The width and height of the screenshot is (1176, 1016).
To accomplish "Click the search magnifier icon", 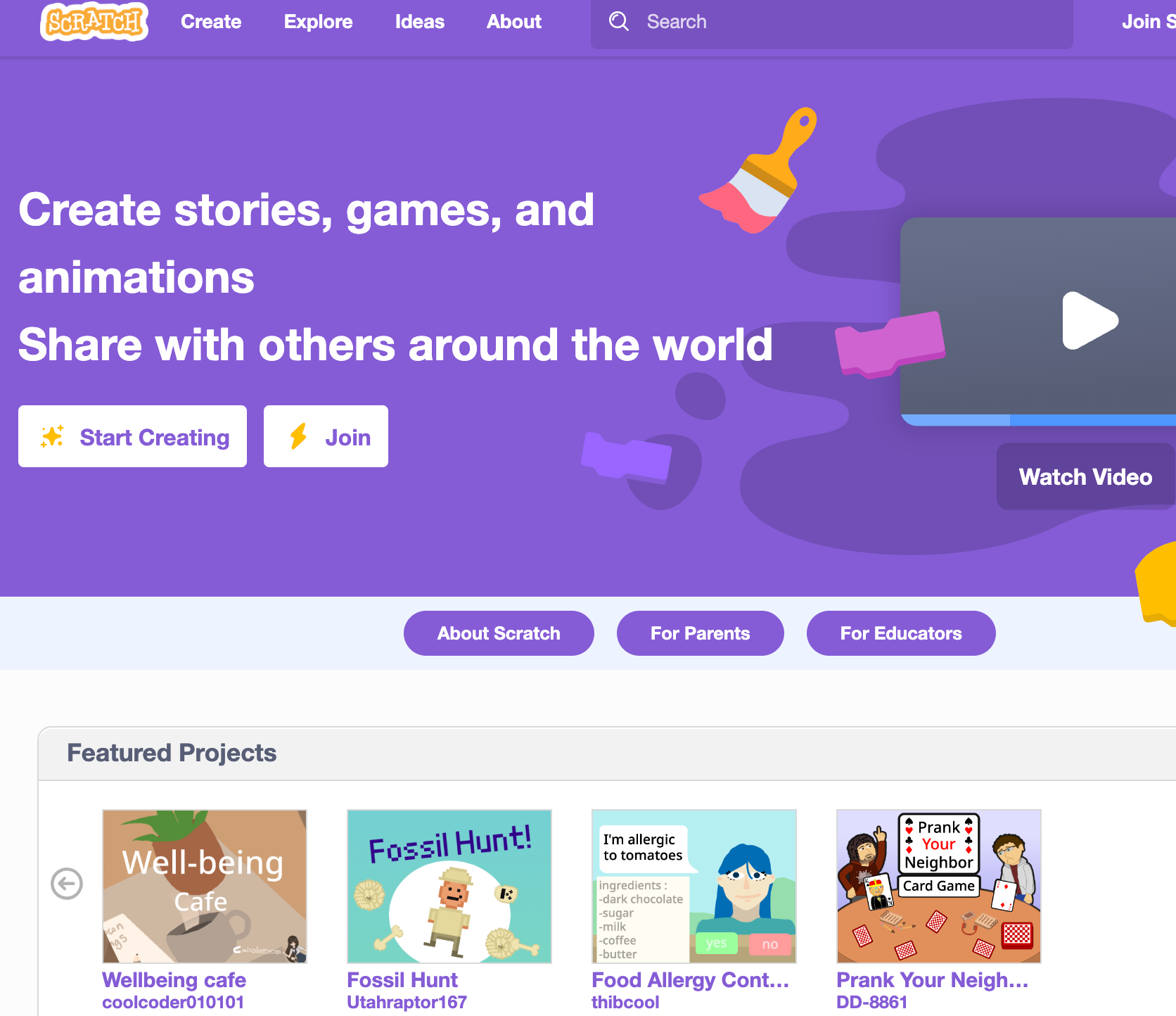I will click(x=619, y=21).
